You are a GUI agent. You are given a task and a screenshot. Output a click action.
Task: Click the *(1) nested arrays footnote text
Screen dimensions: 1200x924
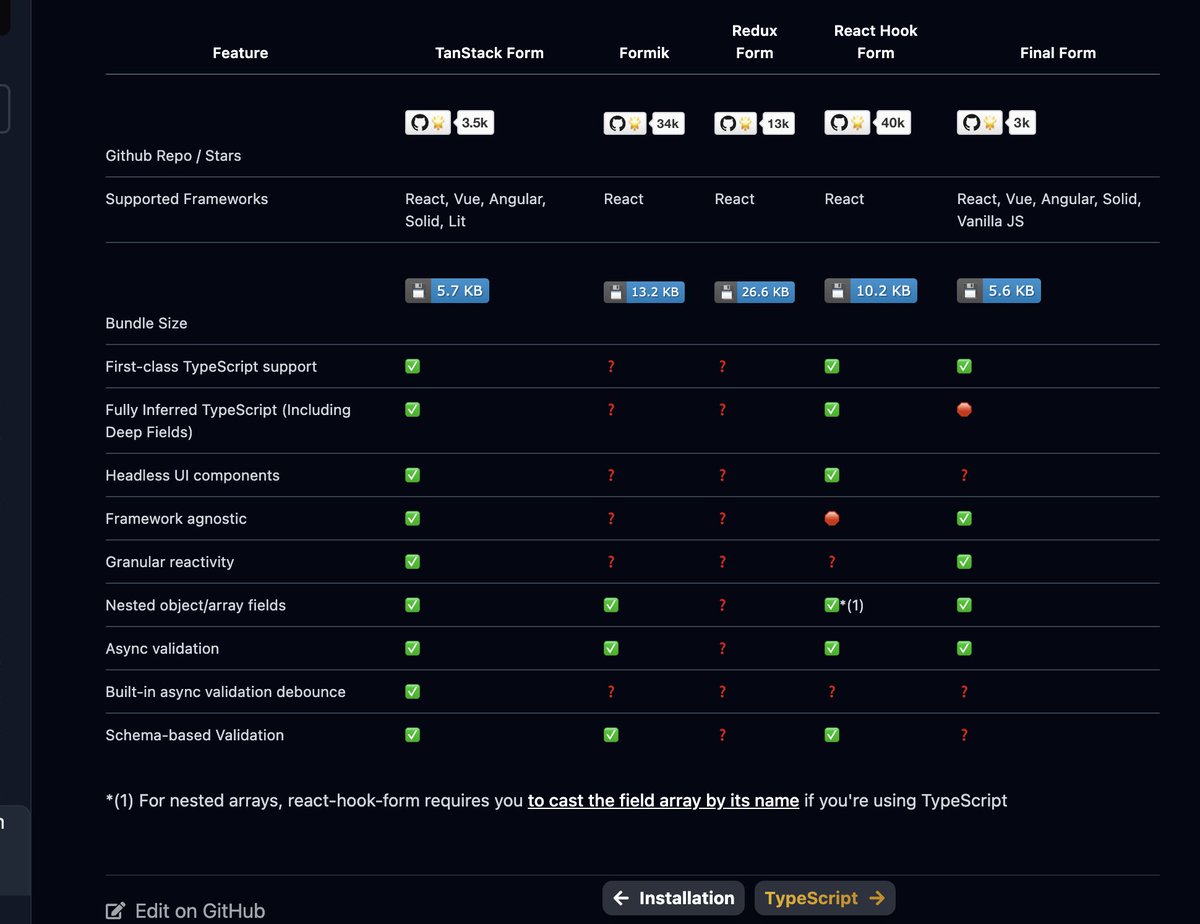556,800
